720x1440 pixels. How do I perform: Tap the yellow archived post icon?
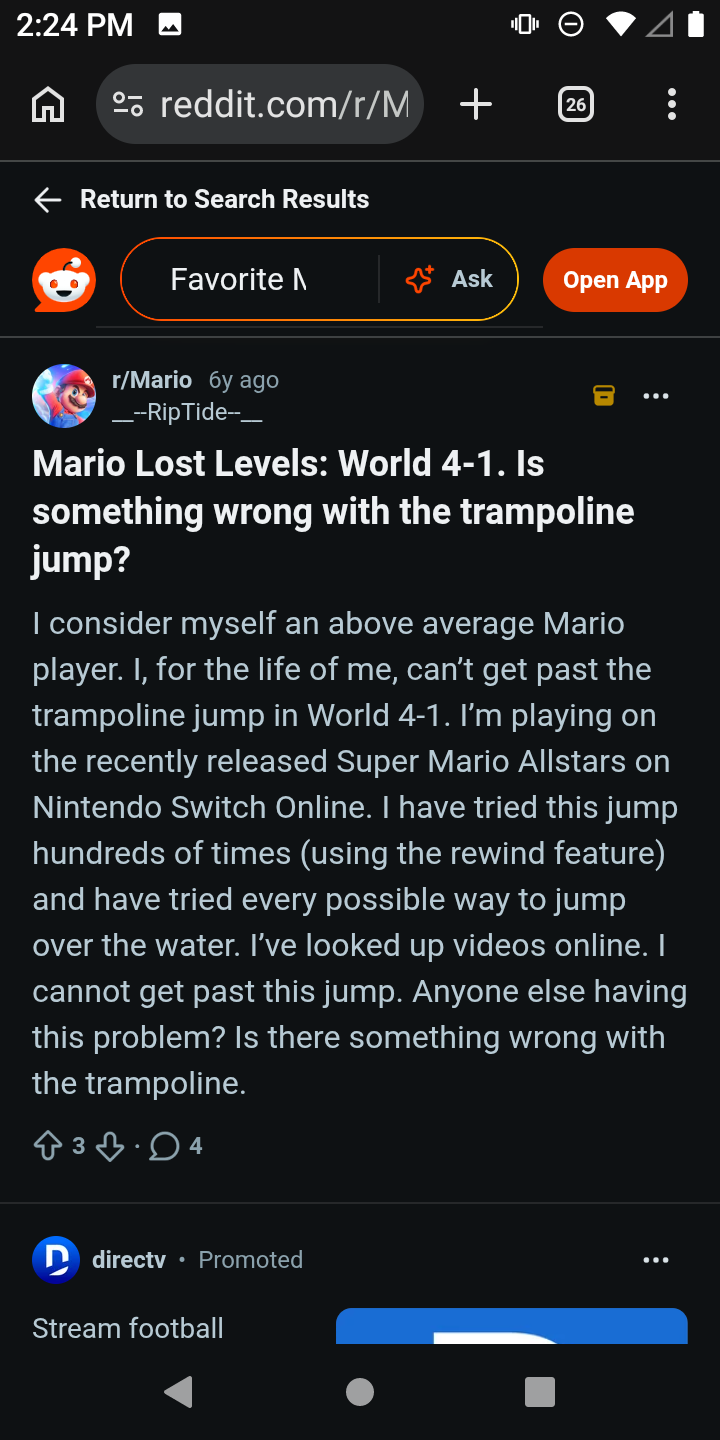coord(604,396)
